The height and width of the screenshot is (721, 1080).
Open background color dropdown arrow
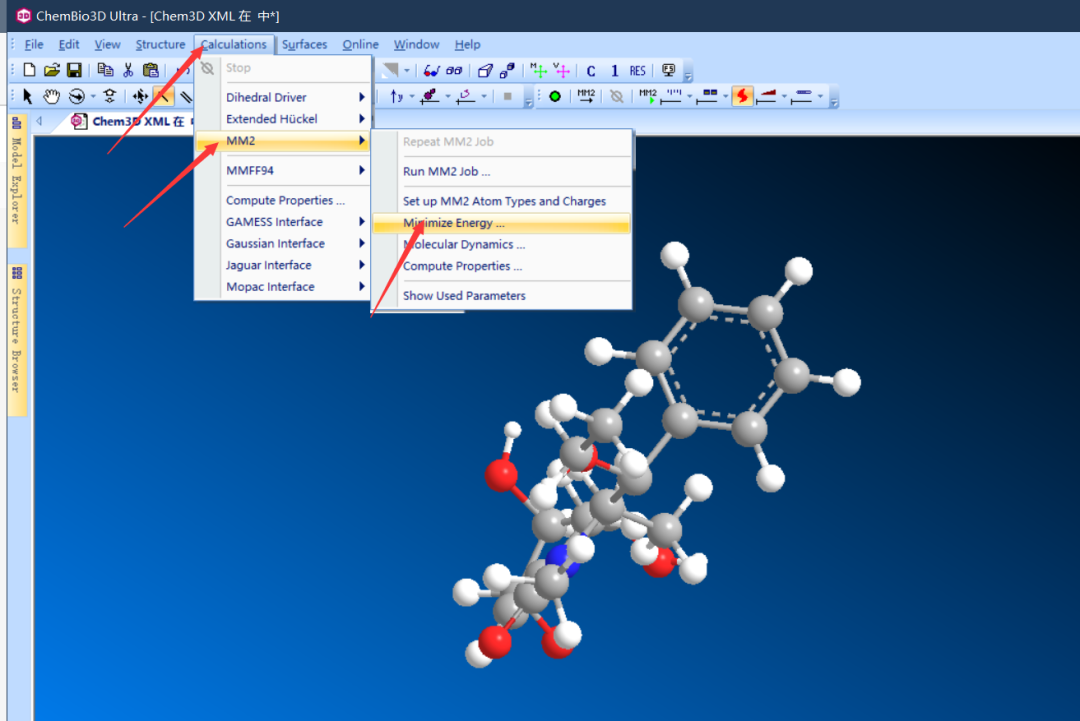pos(407,70)
